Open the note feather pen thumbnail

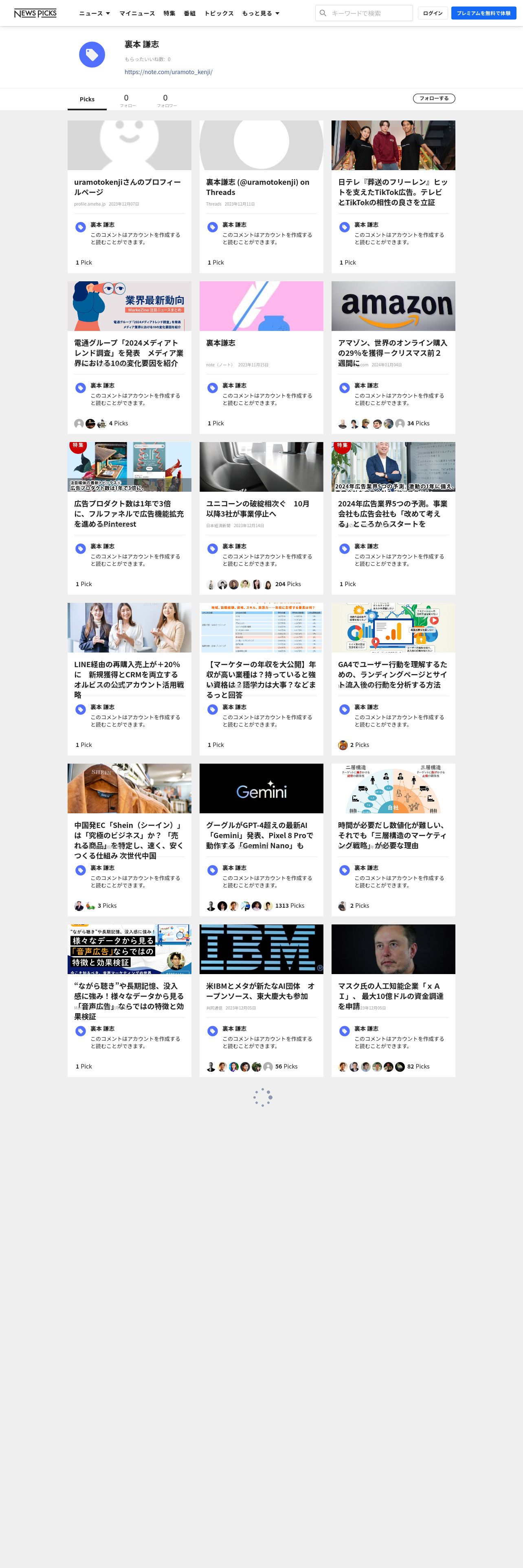point(261,306)
